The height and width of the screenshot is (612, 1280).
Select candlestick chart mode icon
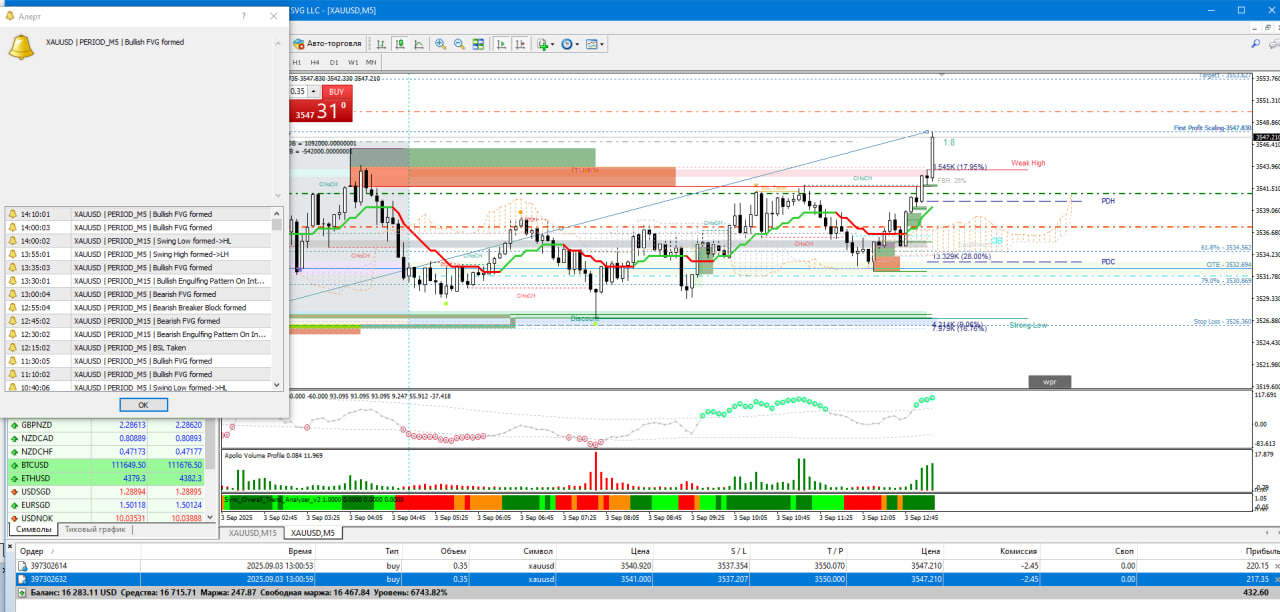click(400, 44)
